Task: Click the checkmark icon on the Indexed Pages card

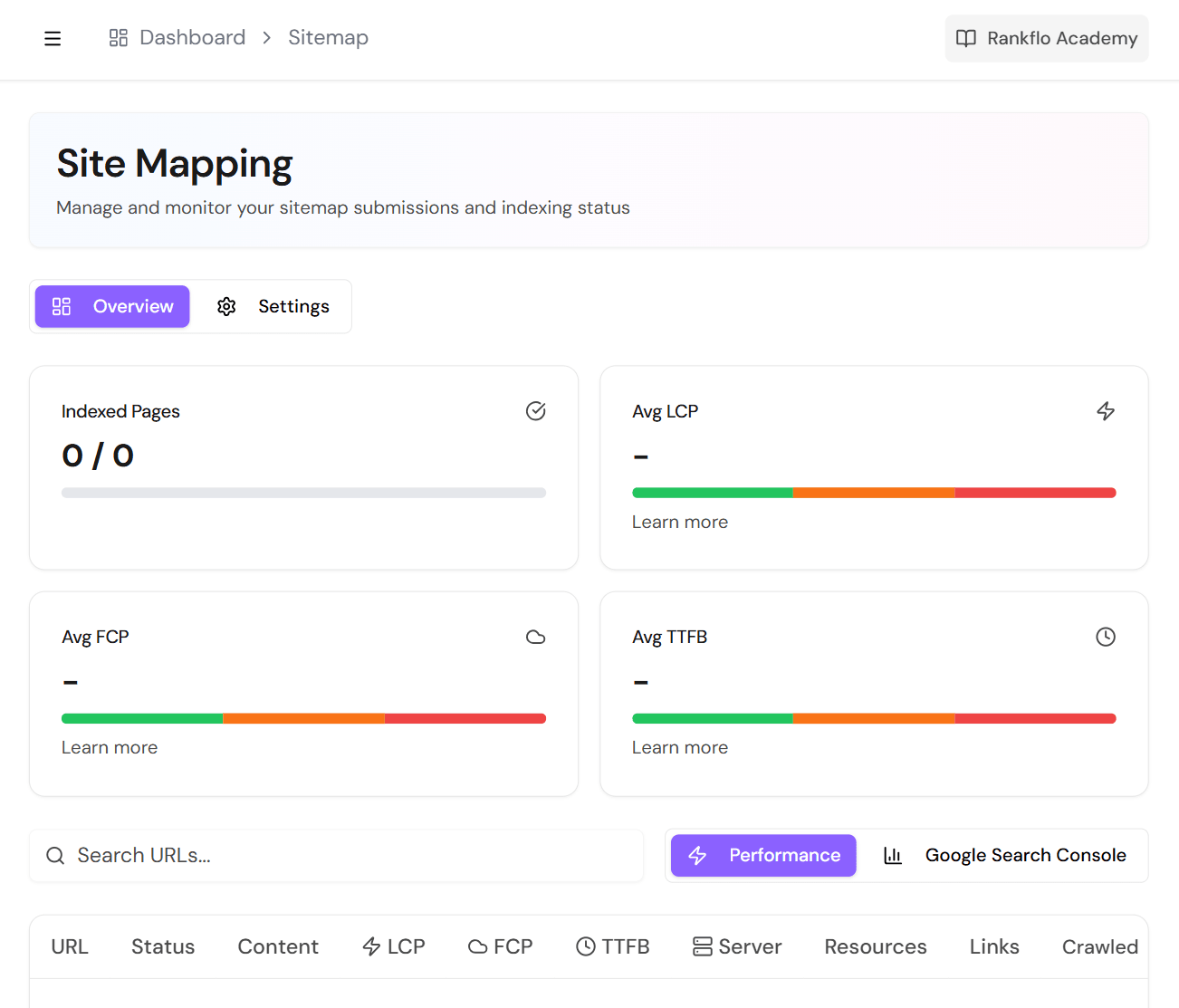Action: [535, 410]
